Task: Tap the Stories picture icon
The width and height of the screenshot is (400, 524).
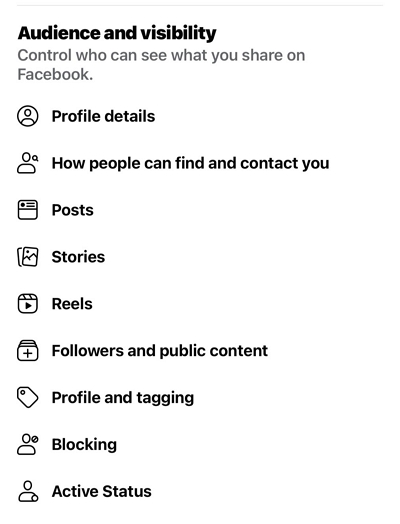Action: [x=28, y=257]
